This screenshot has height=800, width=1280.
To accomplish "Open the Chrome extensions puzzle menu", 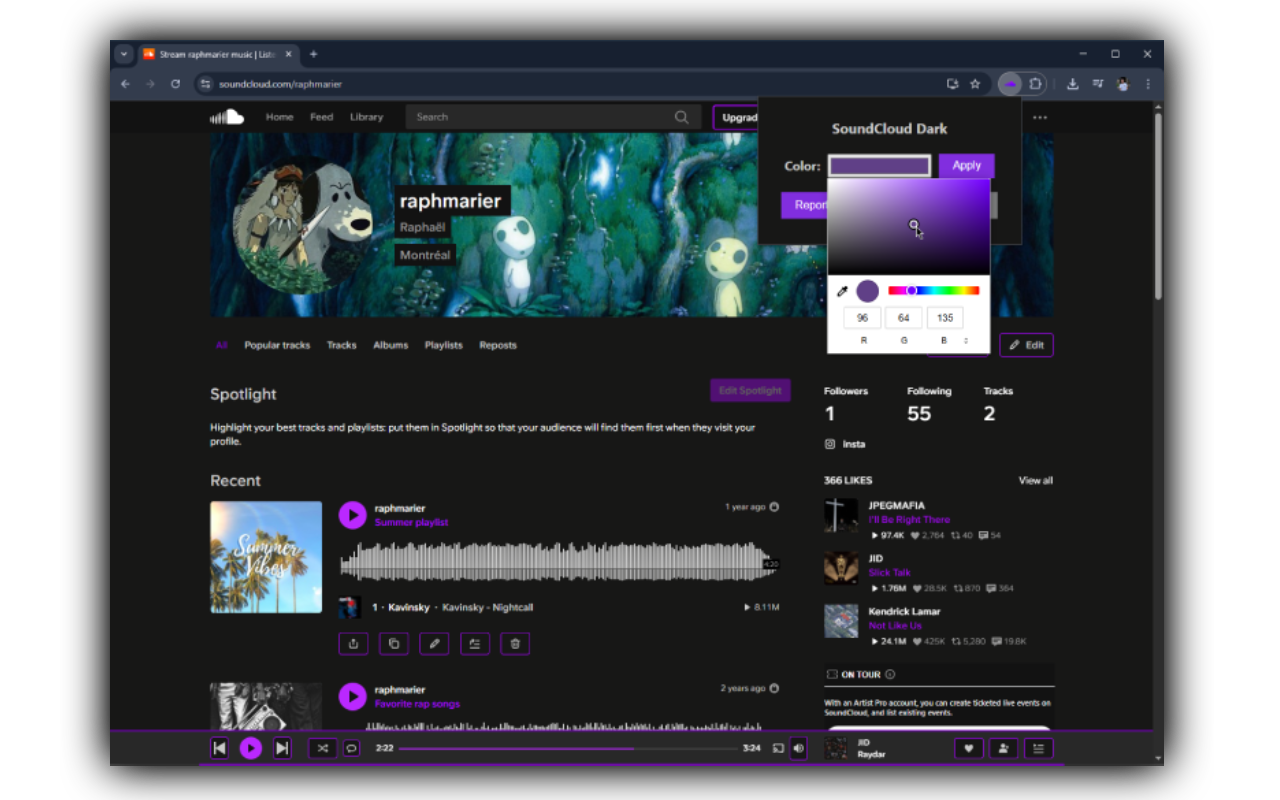I will click(x=1035, y=84).
